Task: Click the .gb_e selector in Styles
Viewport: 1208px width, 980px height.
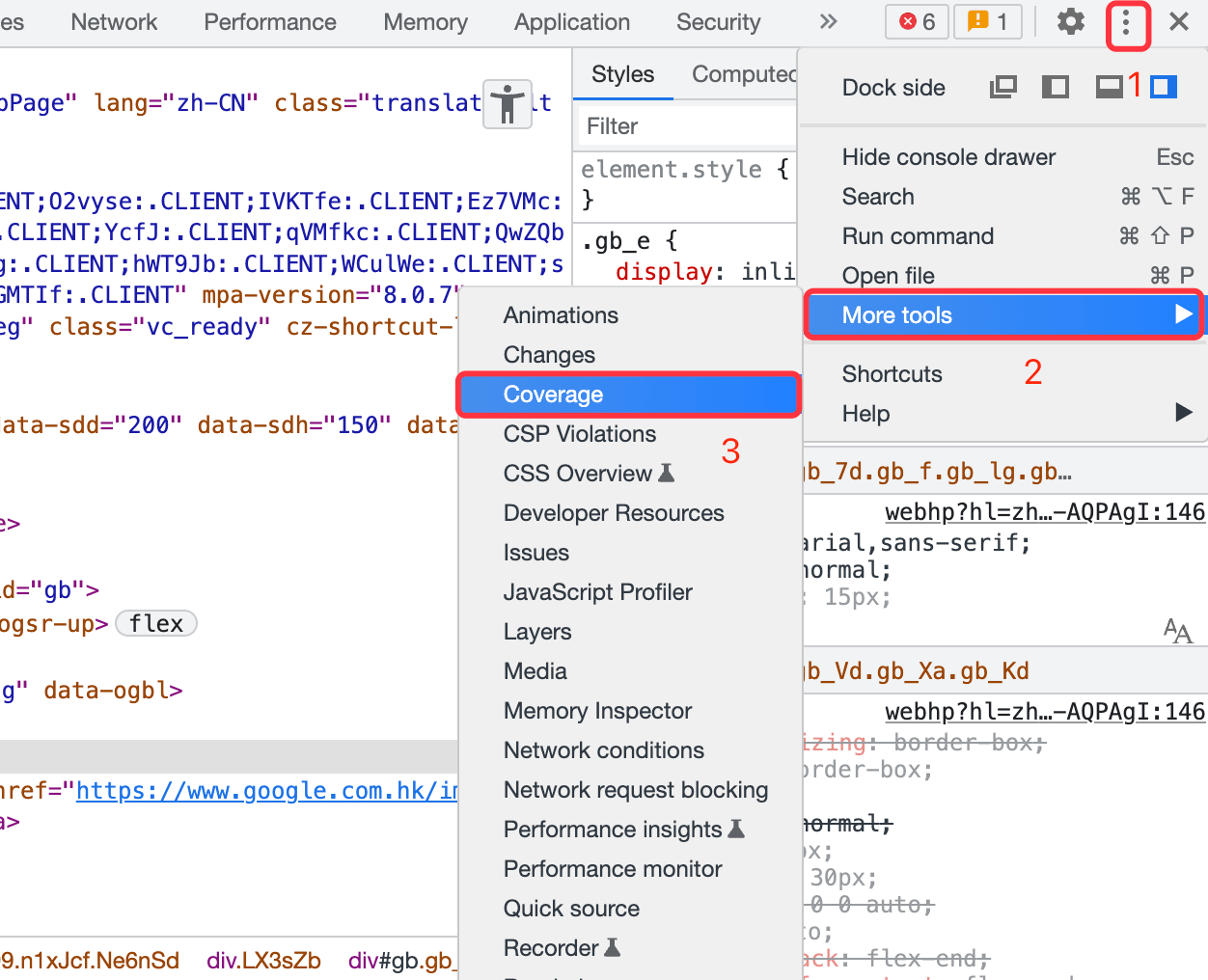Action: point(616,241)
